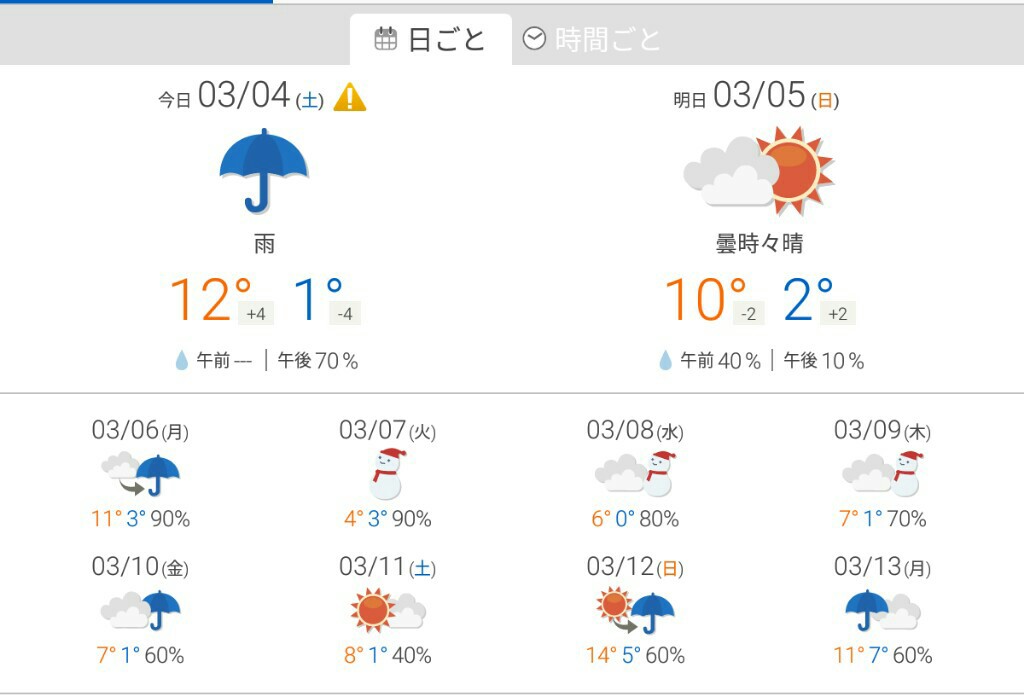Click tomorrow's date 03/05 heading
Screen dimensions: 1024x696
coord(756,96)
